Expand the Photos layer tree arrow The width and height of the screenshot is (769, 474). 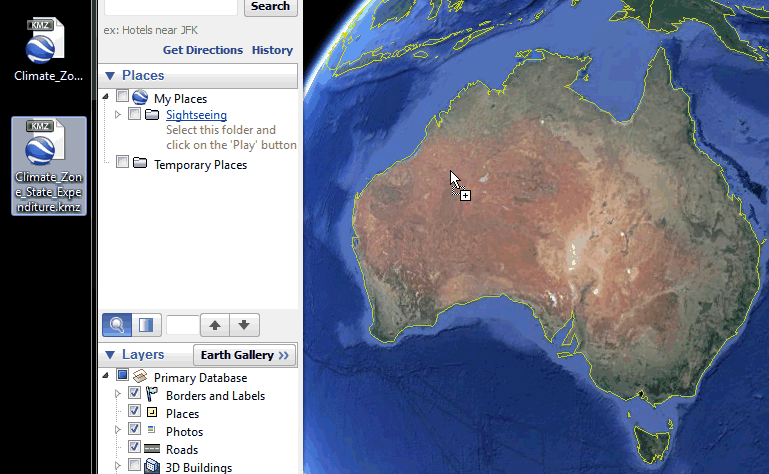(x=118, y=431)
